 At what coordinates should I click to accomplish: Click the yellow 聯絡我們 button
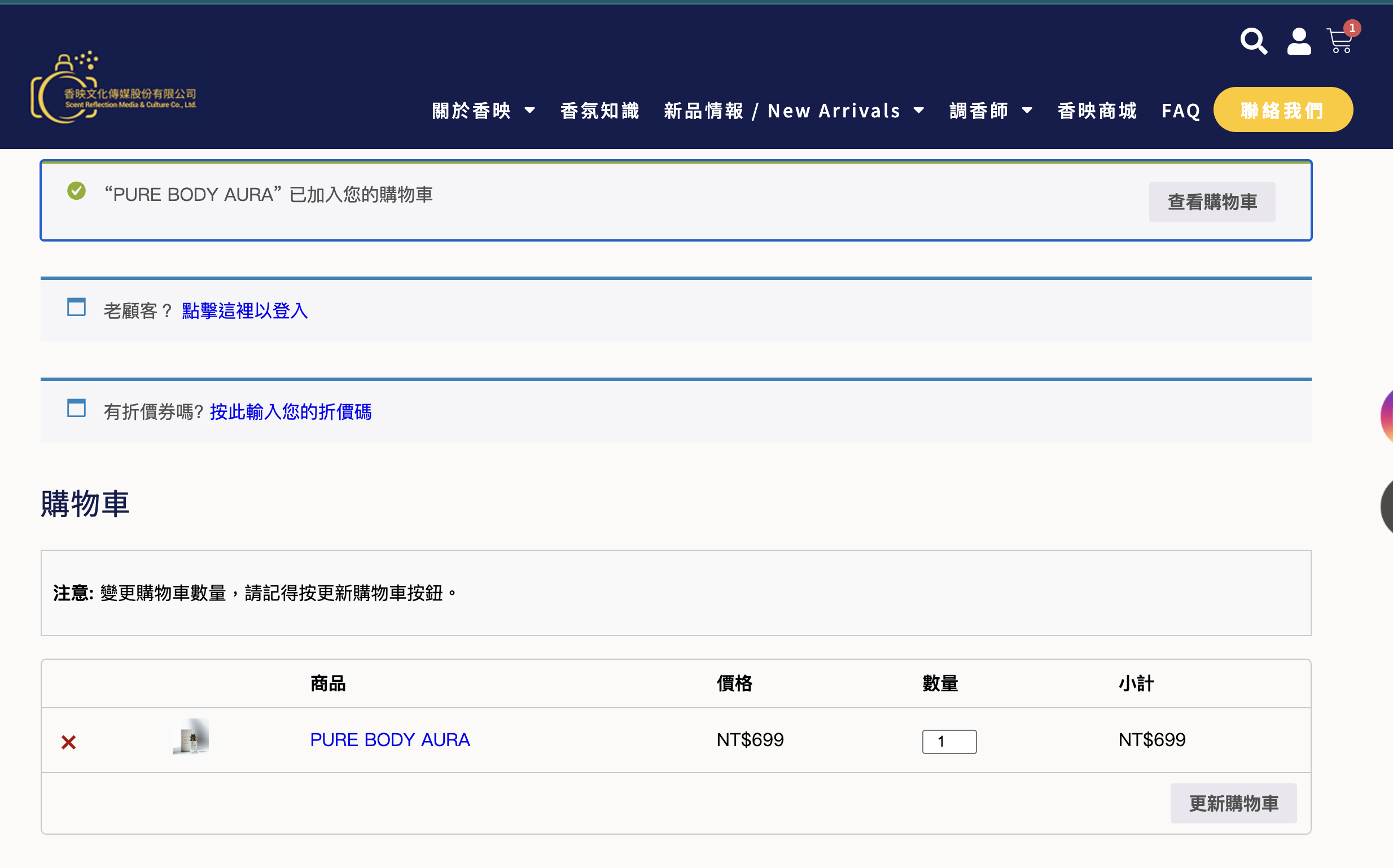click(1283, 109)
